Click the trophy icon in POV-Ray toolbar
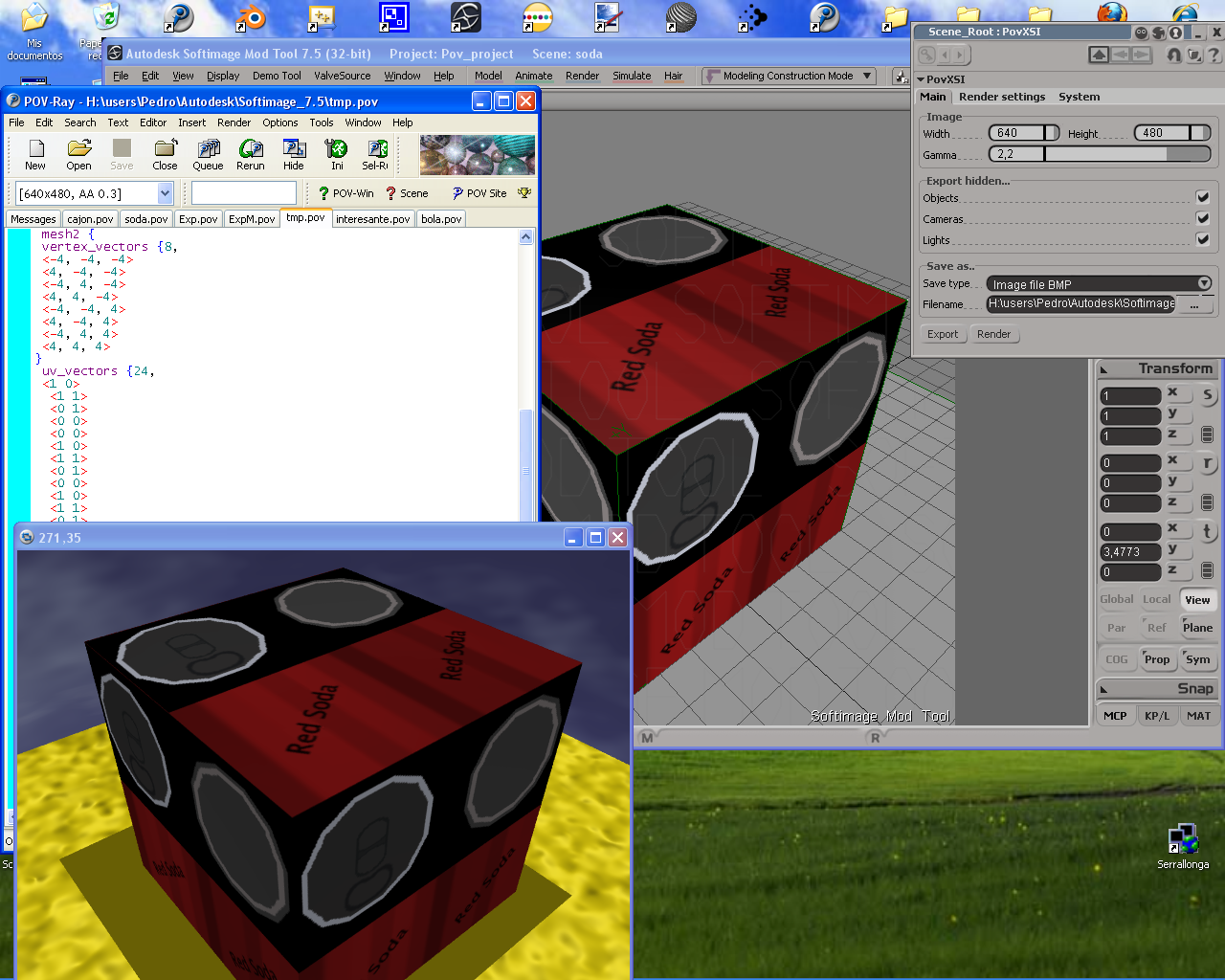Viewport: 1225px width, 980px height. (524, 193)
